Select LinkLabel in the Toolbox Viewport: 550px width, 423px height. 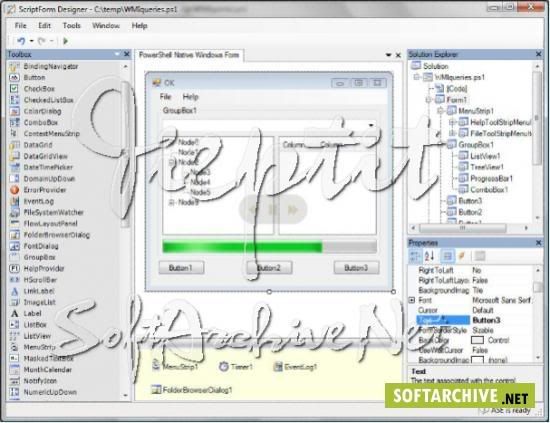39,291
